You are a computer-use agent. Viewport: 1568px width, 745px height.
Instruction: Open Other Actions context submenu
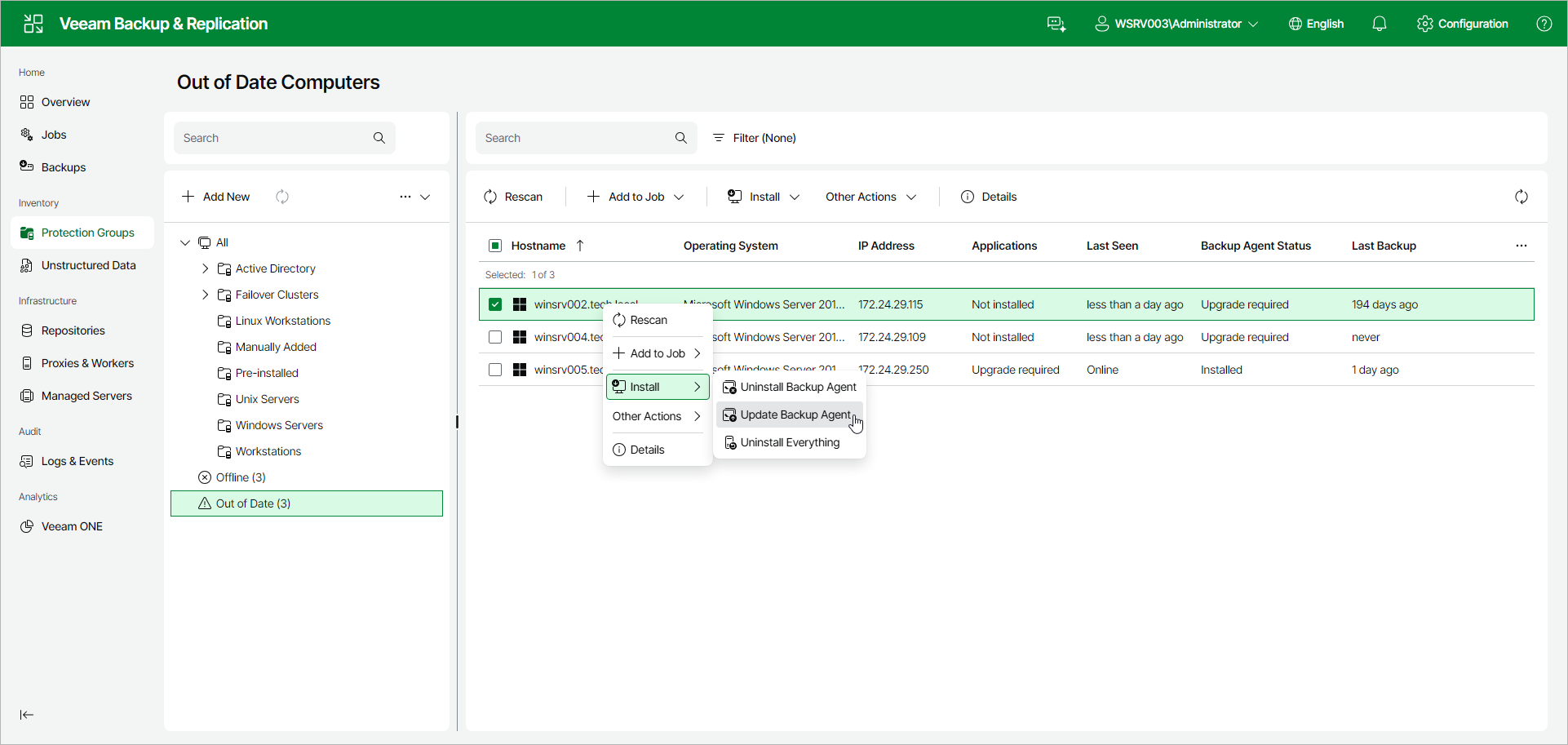(x=657, y=416)
